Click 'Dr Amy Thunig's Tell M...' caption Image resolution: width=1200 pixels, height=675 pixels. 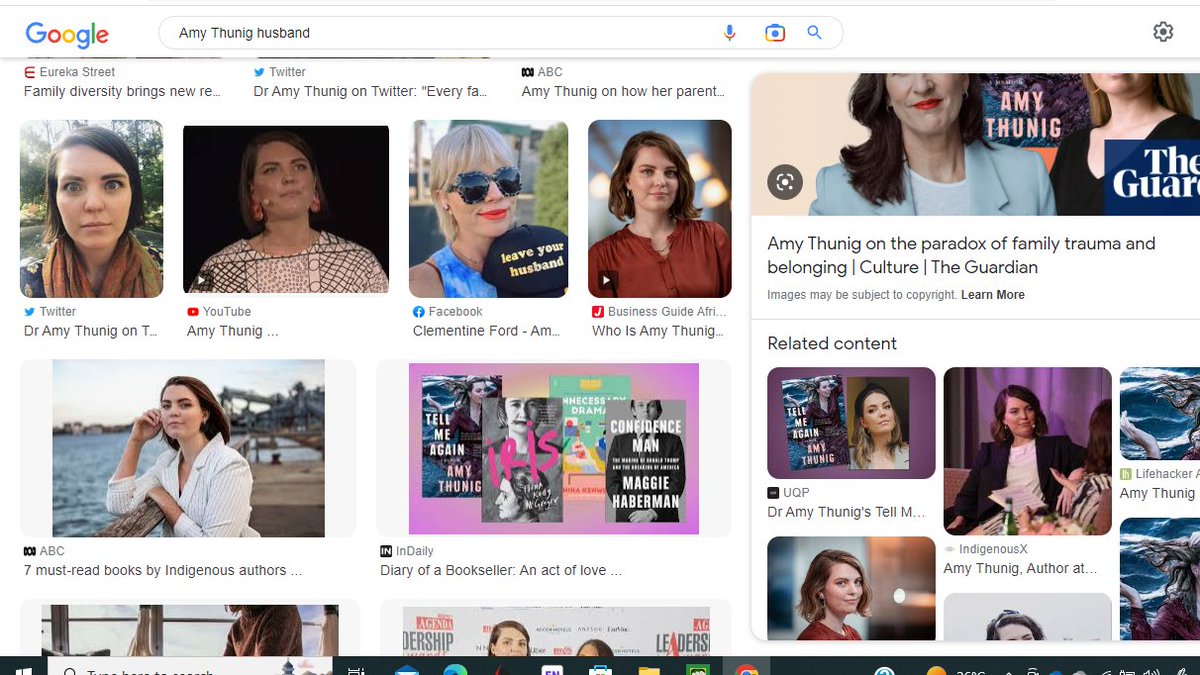tap(846, 512)
